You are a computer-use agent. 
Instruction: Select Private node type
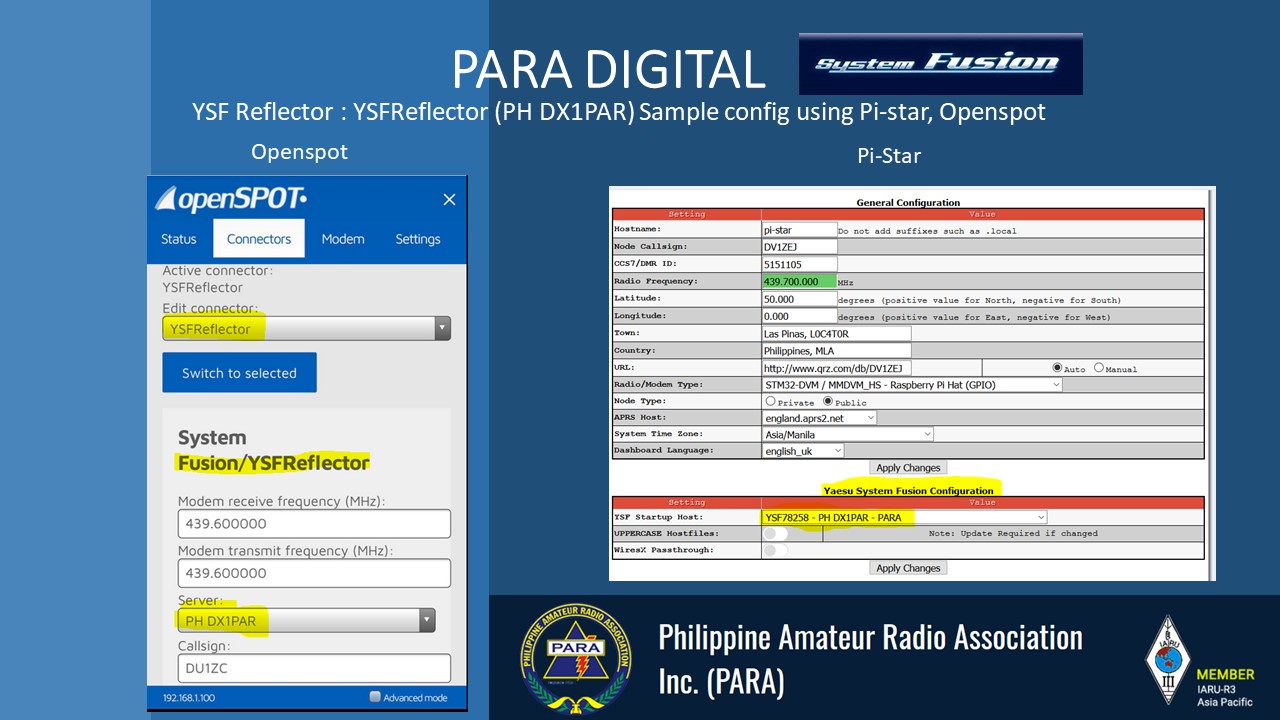pos(770,401)
